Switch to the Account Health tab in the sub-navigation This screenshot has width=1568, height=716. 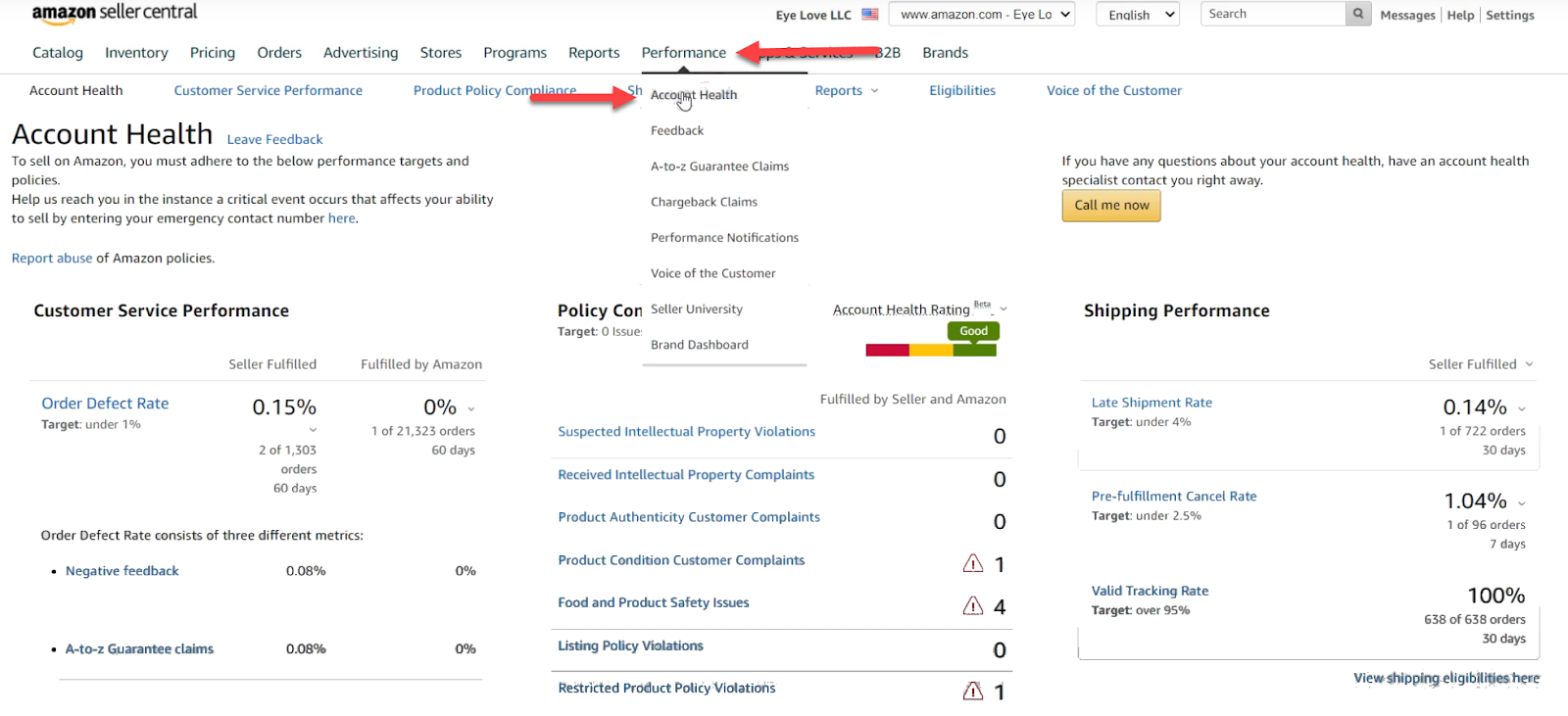click(x=76, y=91)
